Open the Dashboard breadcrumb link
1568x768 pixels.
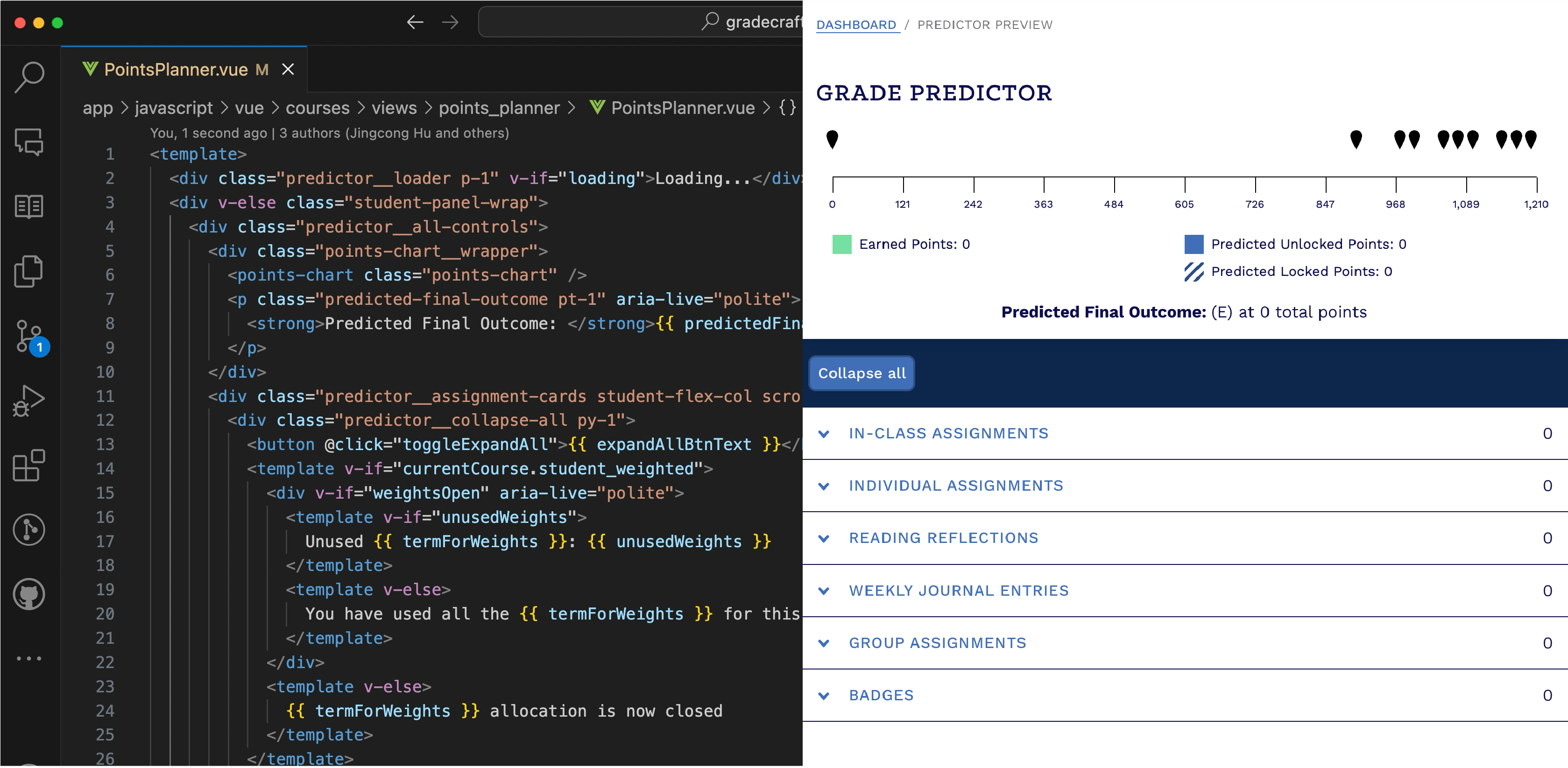857,25
